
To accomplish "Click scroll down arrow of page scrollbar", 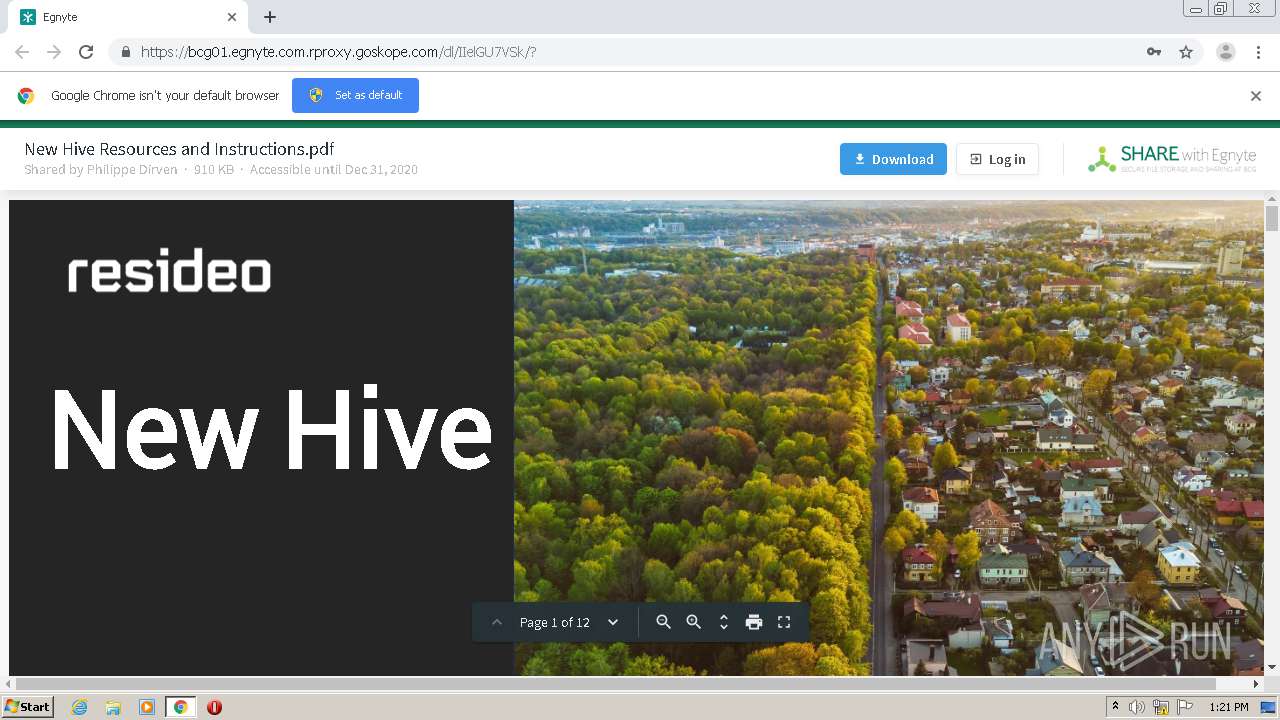I will (1272, 667).
